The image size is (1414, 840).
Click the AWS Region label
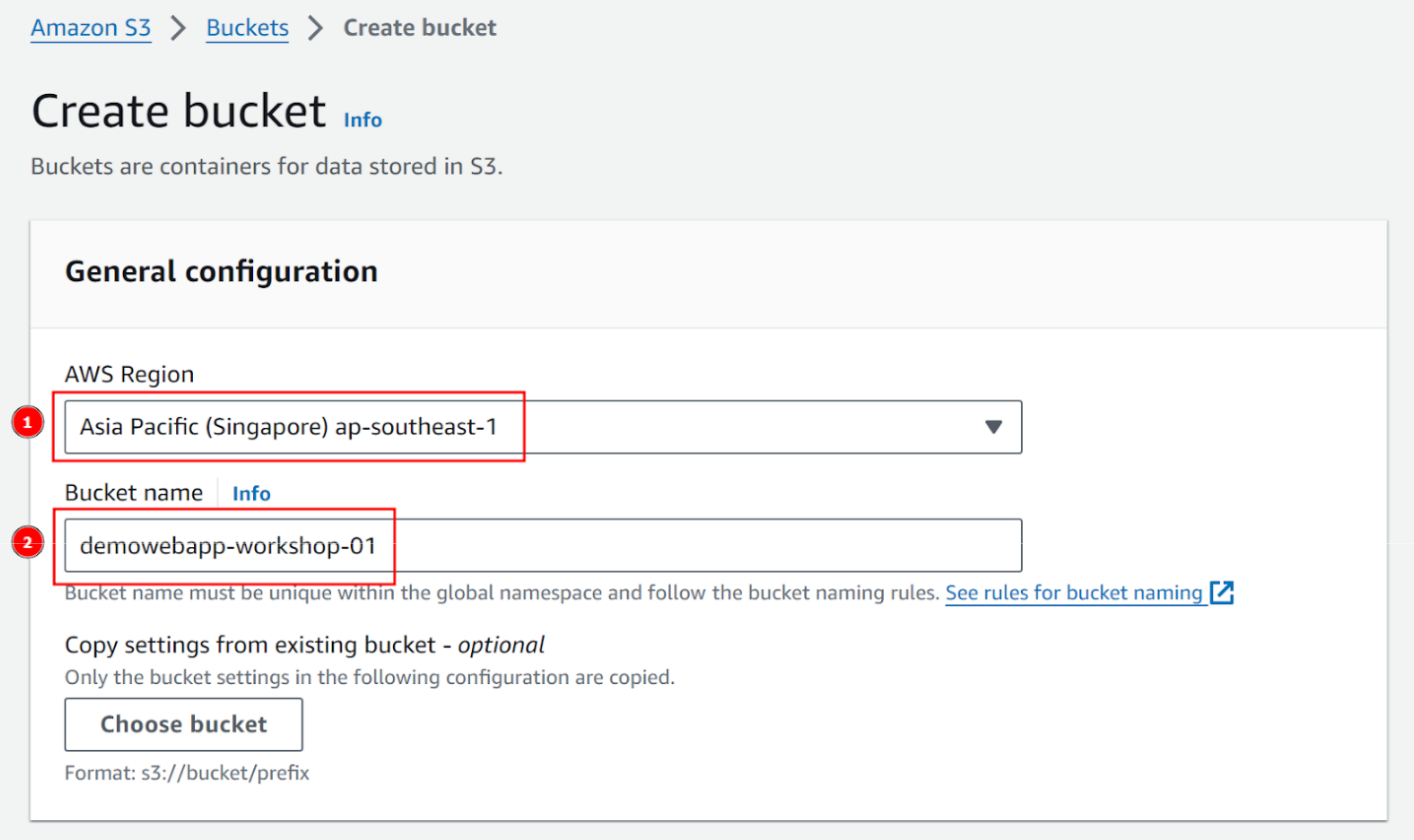tap(130, 374)
